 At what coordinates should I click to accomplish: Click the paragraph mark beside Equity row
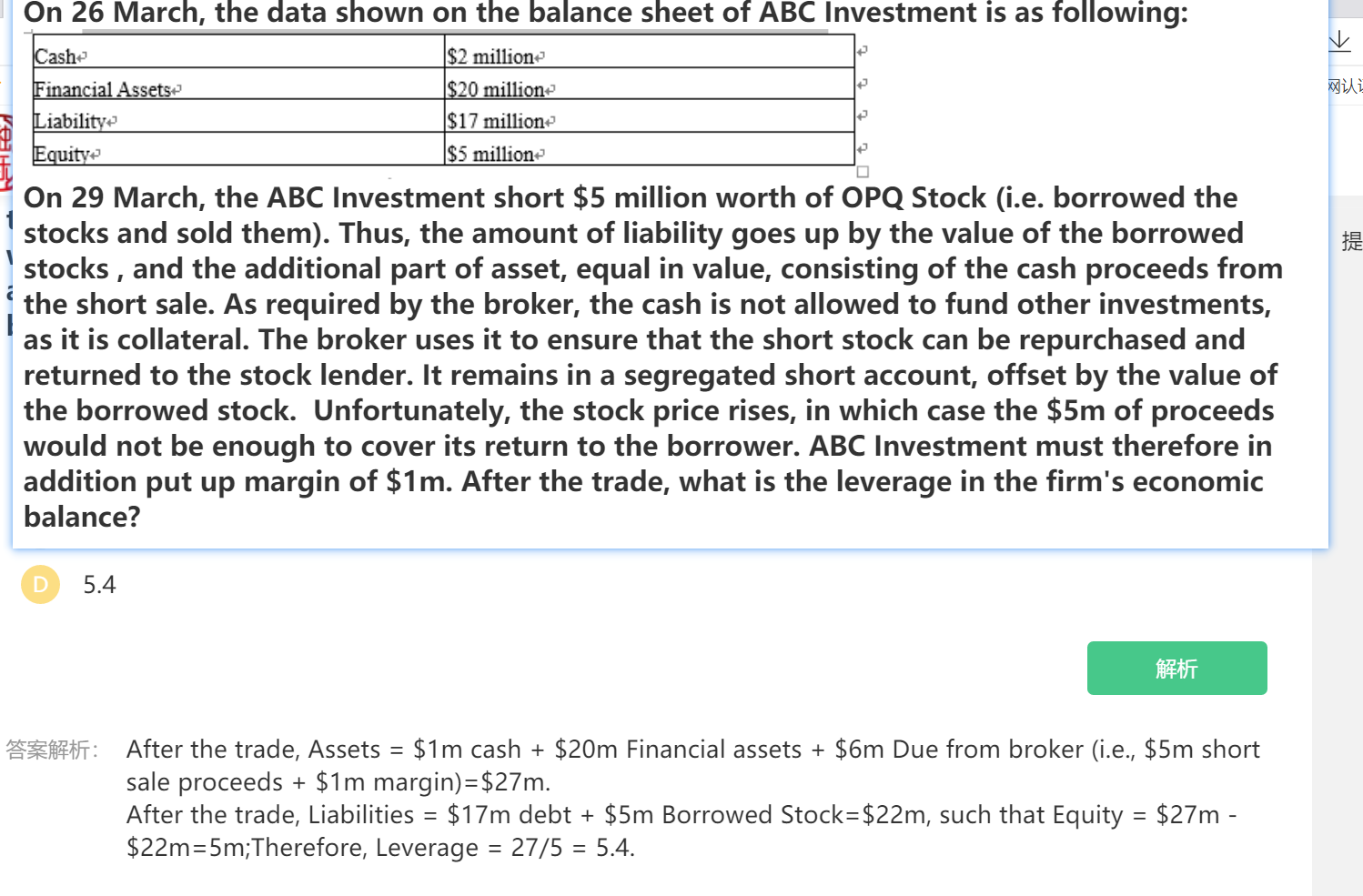863,147
